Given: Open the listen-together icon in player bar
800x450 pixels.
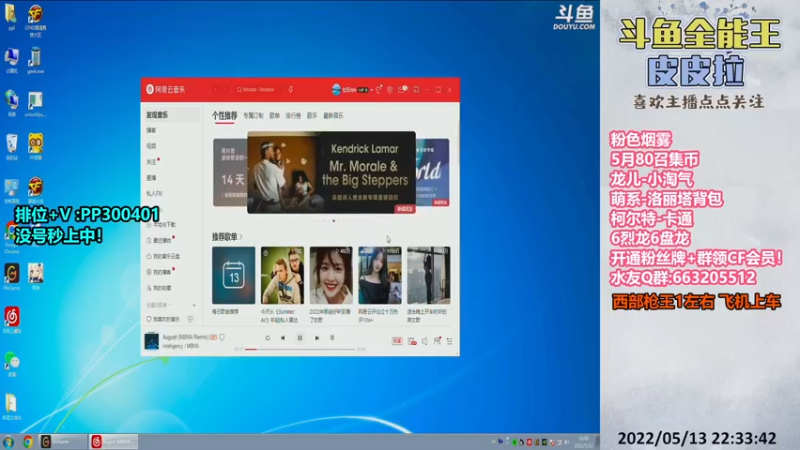Looking at the screenshot, I should click(x=437, y=340).
